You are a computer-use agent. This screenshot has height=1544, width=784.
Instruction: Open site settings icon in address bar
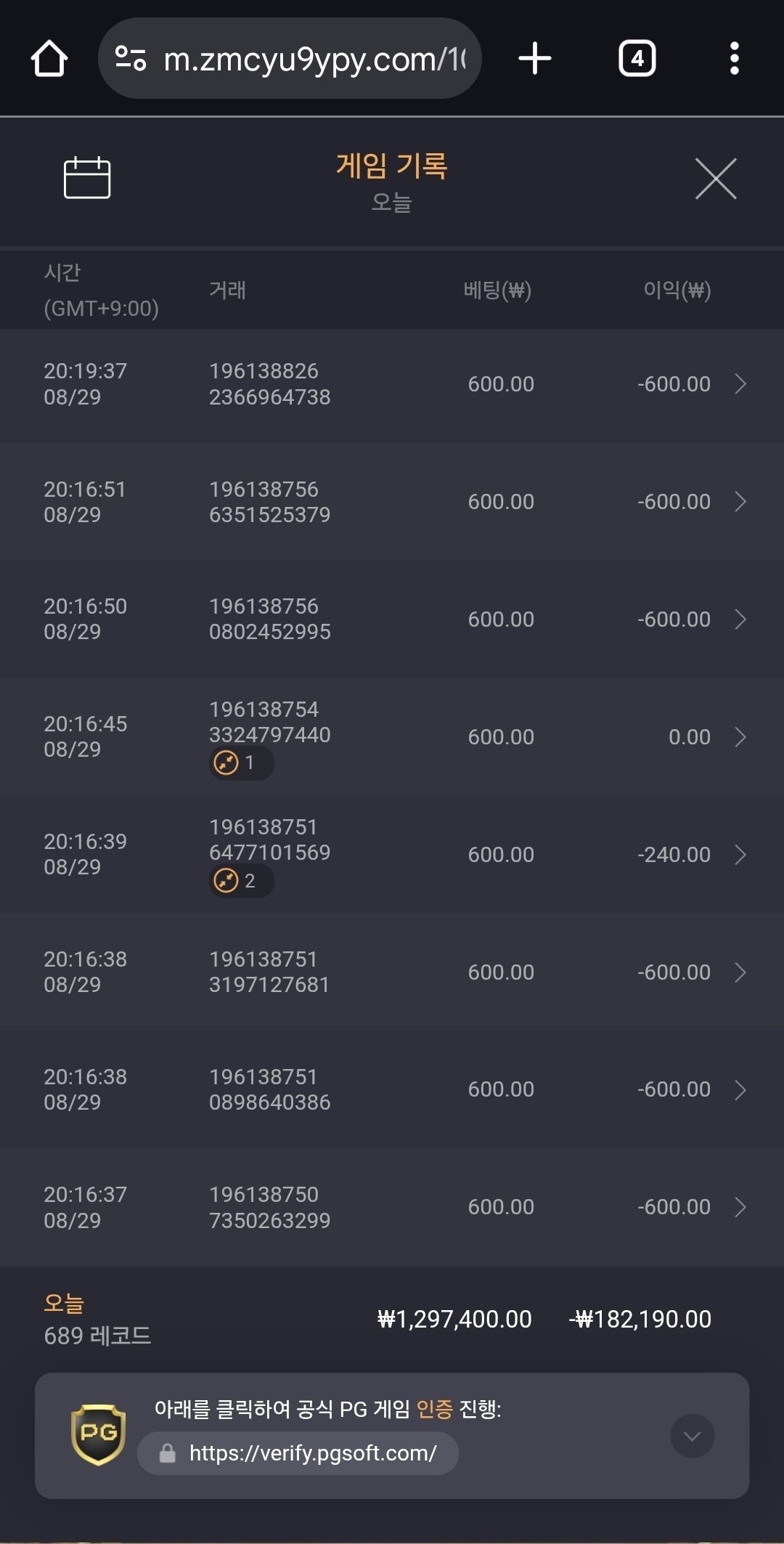(131, 59)
